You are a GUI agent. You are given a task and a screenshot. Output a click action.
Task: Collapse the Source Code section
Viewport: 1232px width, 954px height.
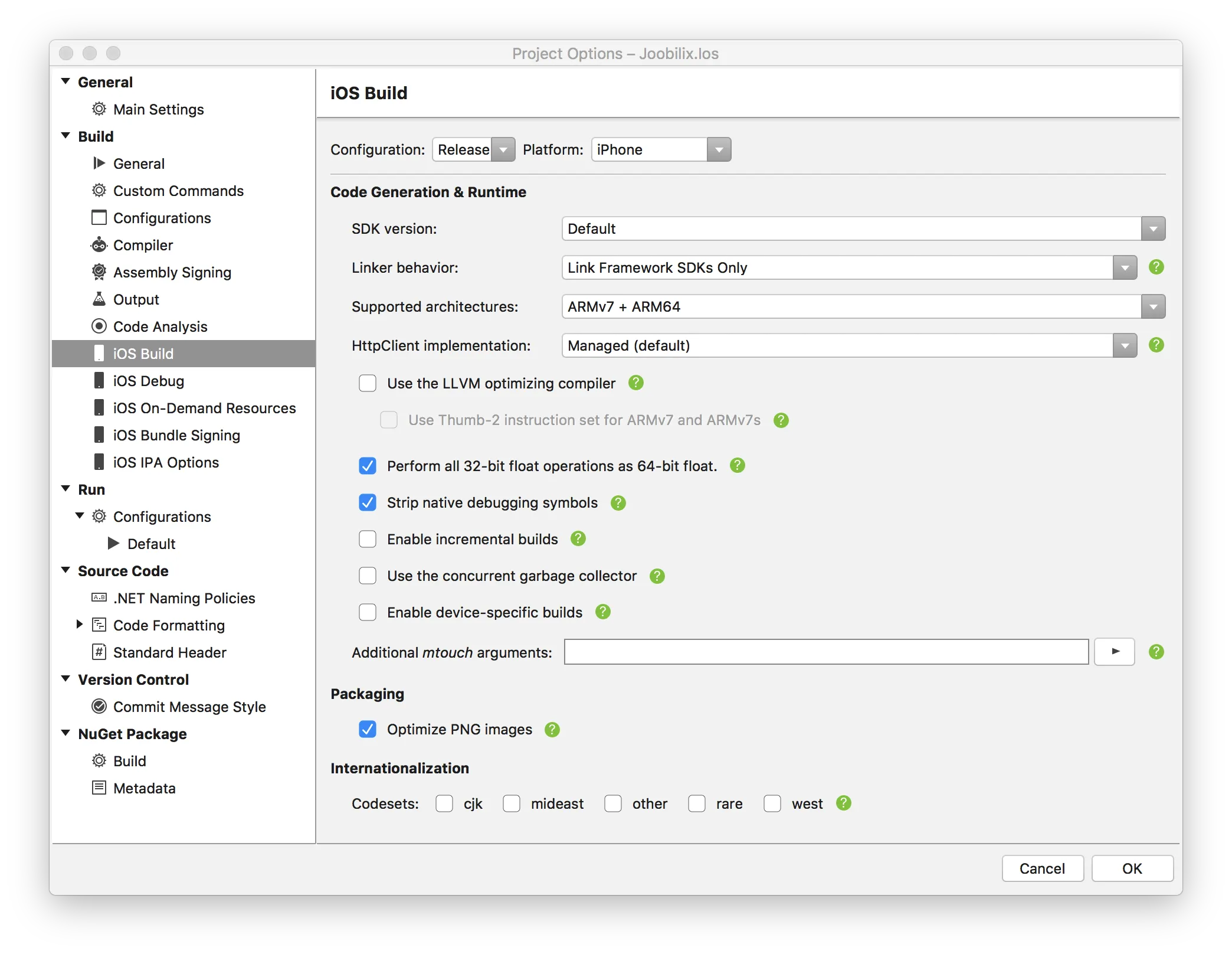click(x=65, y=570)
